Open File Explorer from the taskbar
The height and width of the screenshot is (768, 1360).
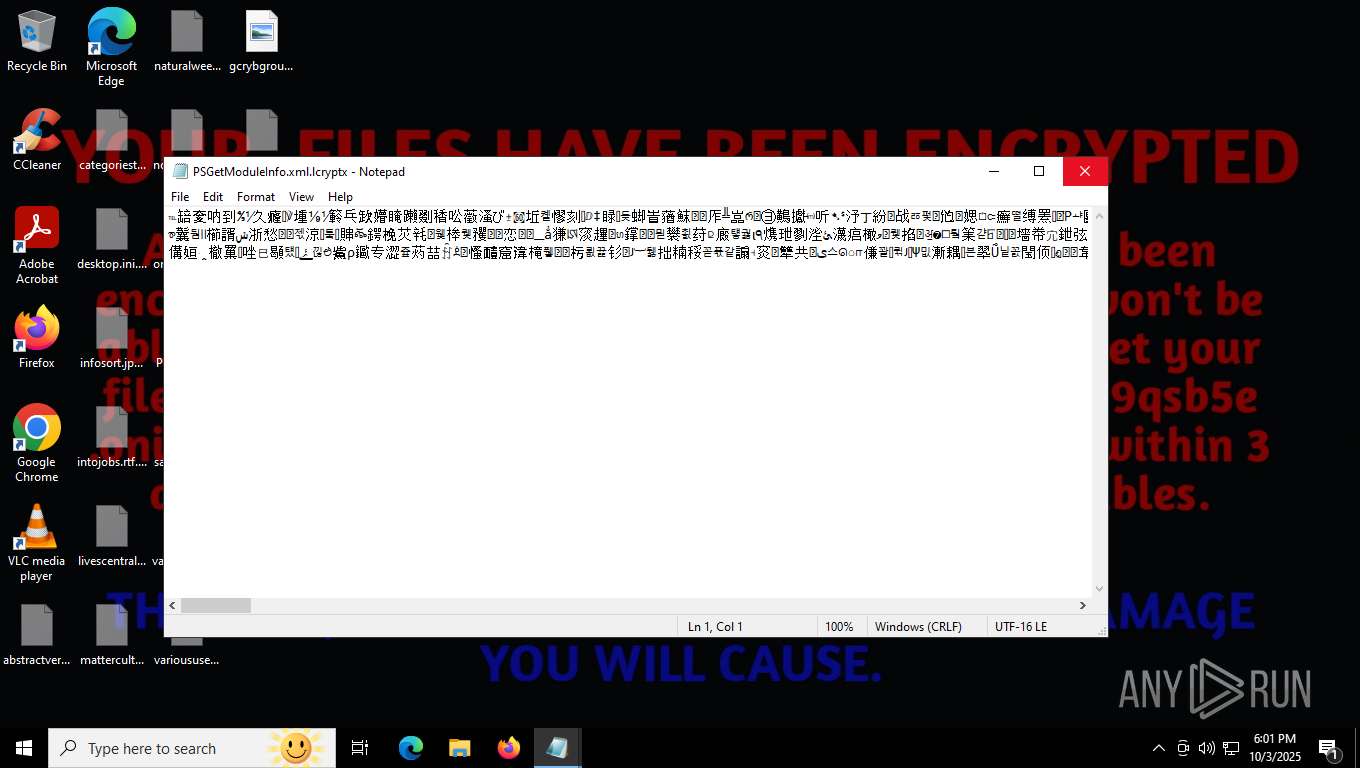pos(460,748)
